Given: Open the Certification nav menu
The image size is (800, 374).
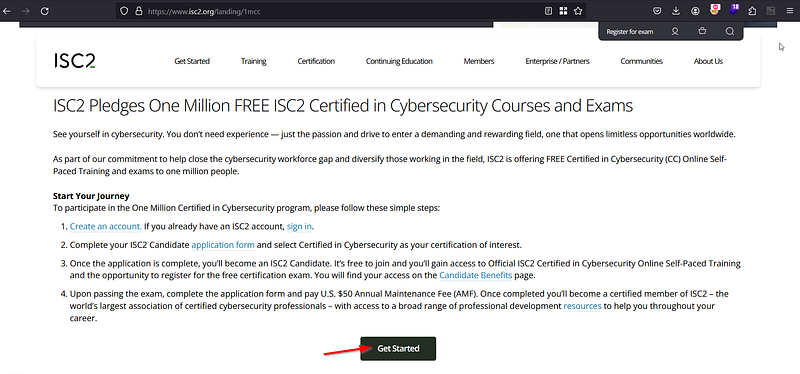Looking at the screenshot, I should point(316,61).
